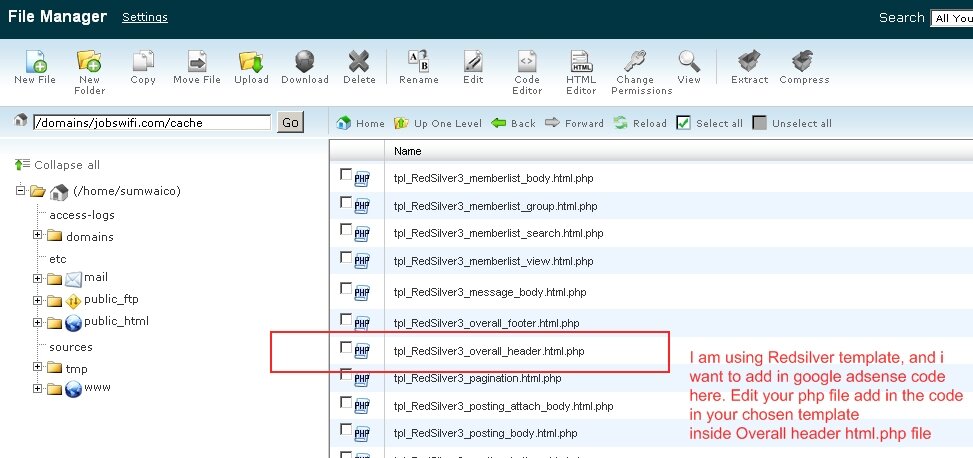Tick checkbox for overall_header.html.php
The image size is (973, 458).
coord(346,347)
